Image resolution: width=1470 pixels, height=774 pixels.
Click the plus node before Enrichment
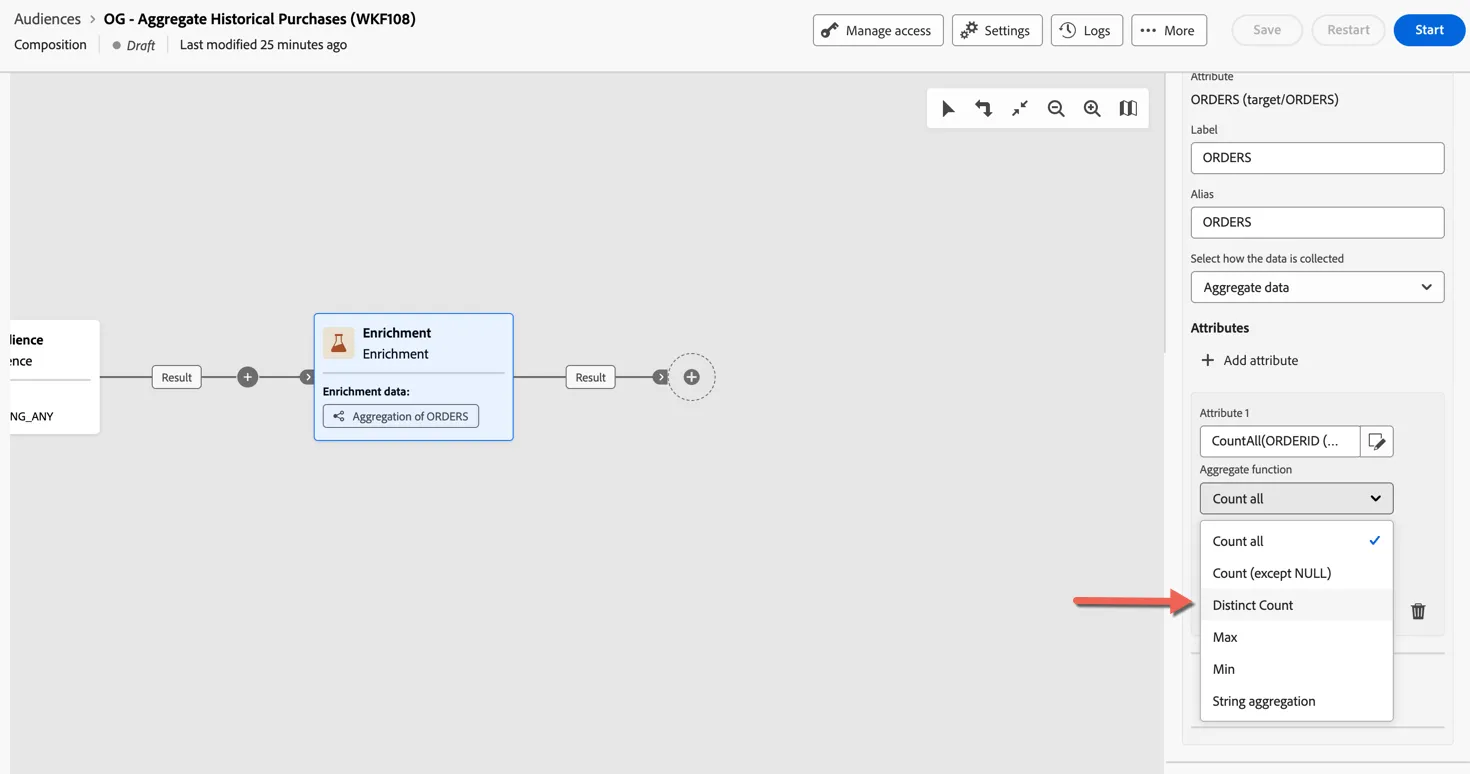(x=247, y=377)
